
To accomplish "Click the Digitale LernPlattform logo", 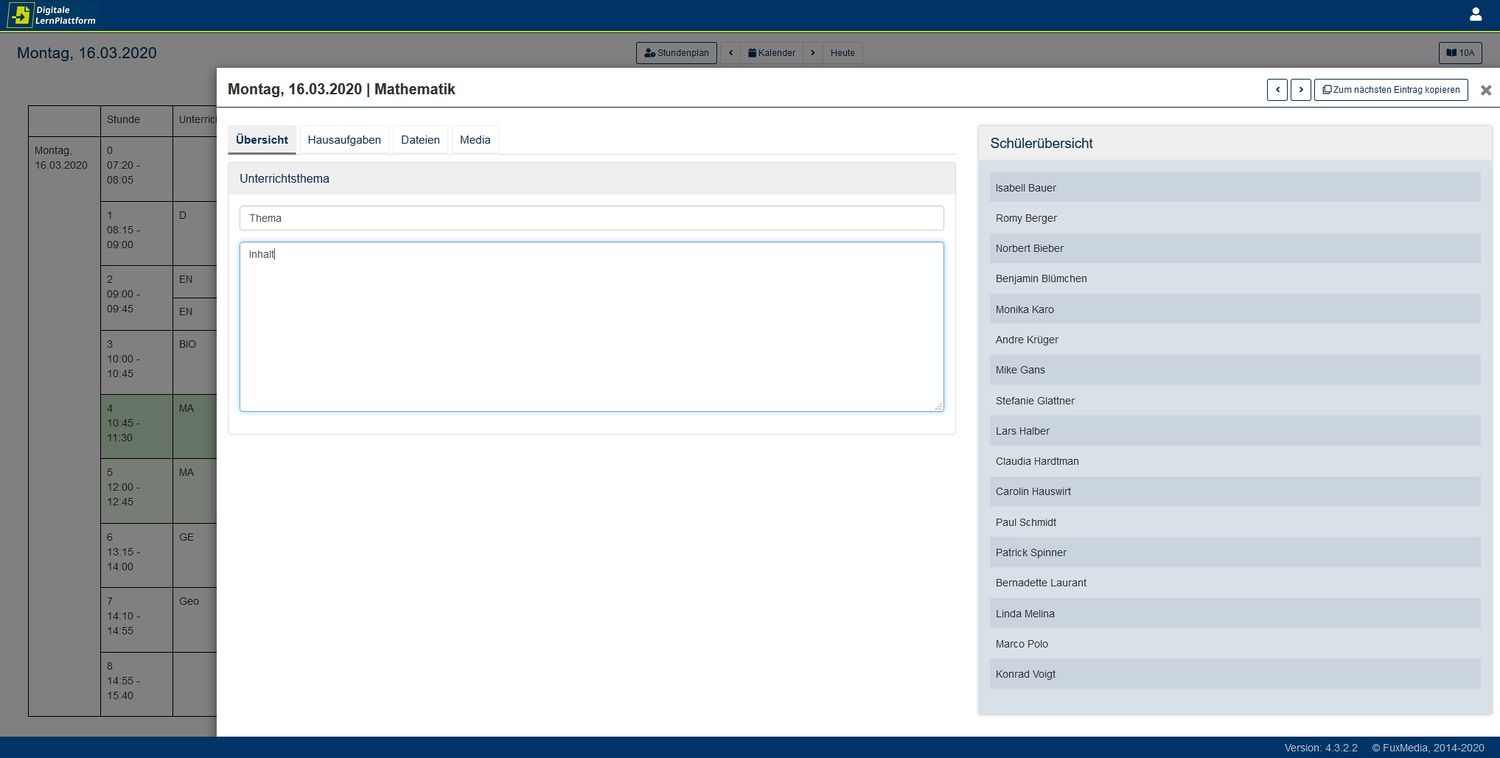I will click(52, 15).
